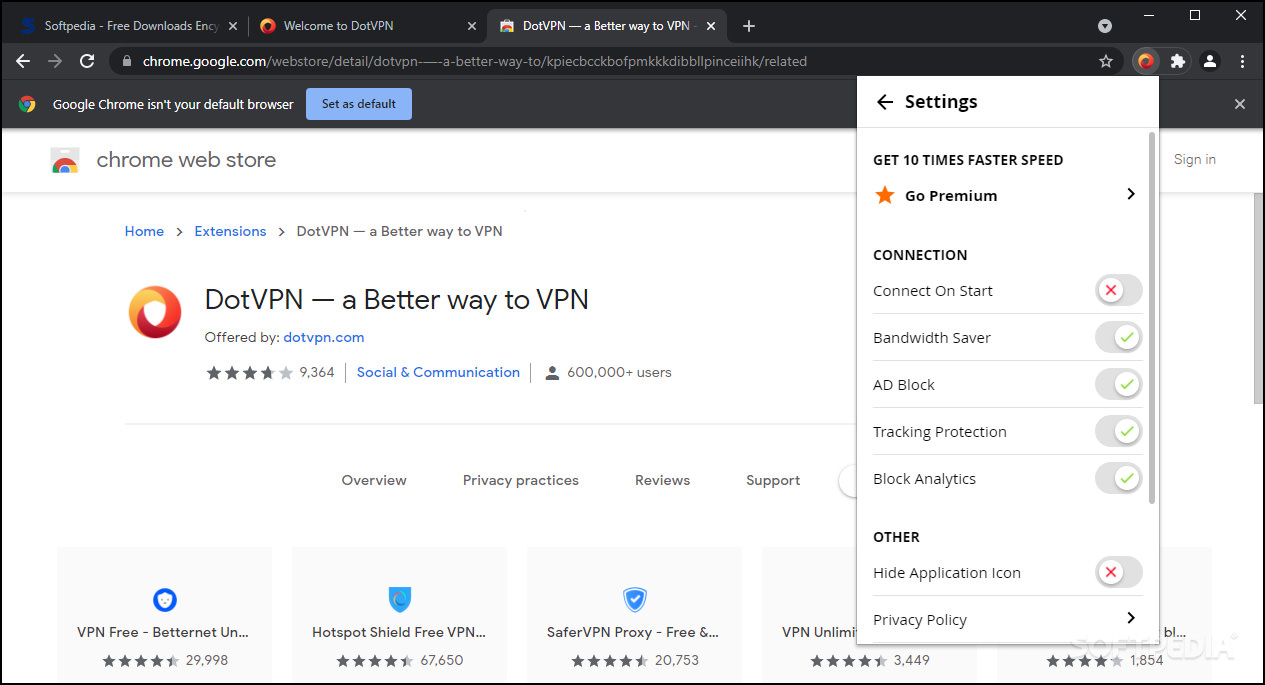Viewport: 1265px width, 685px height.
Task: Enable Hide Application Icon toggle
Action: [x=1118, y=573]
